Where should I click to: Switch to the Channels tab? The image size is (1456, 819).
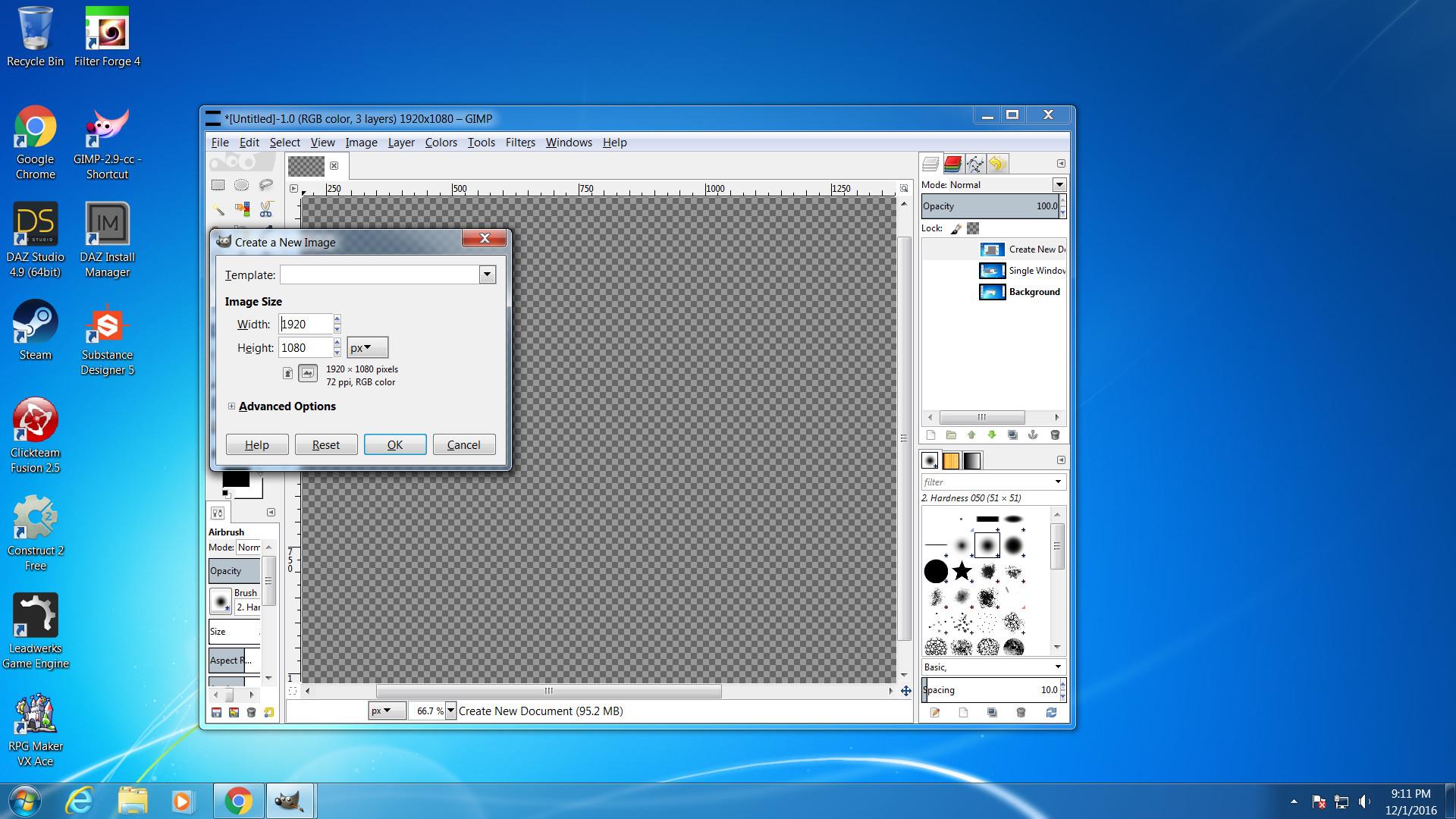953,164
